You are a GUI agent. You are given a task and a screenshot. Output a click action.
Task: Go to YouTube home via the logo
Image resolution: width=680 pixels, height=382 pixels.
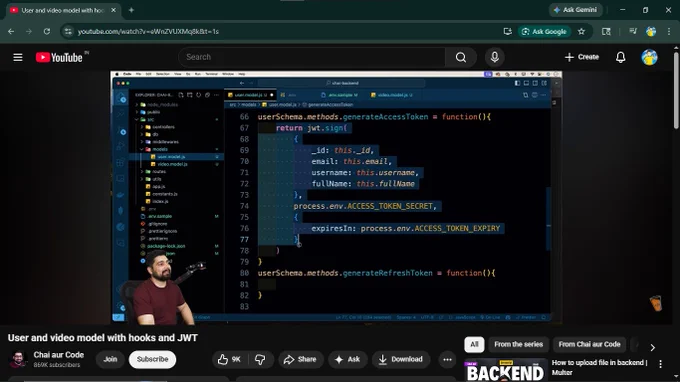pyautogui.click(x=59, y=57)
